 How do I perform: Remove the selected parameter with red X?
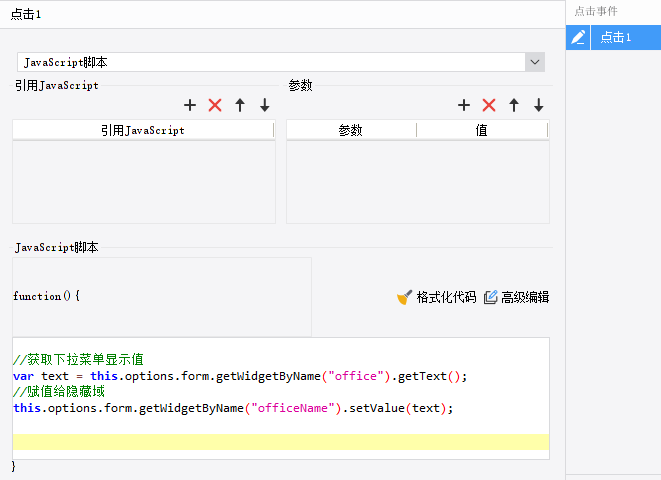click(489, 105)
